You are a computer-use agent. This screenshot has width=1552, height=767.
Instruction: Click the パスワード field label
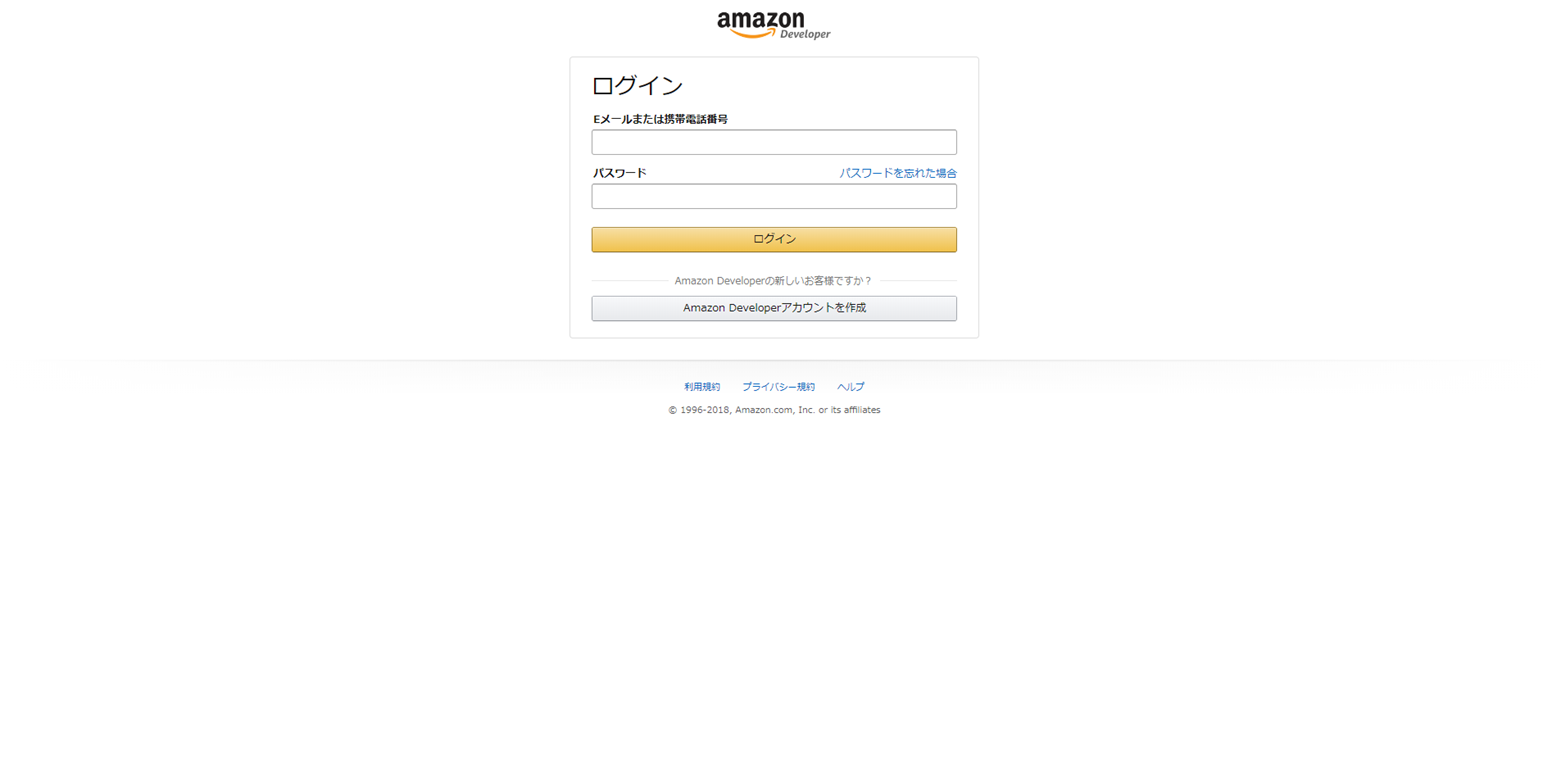619,173
